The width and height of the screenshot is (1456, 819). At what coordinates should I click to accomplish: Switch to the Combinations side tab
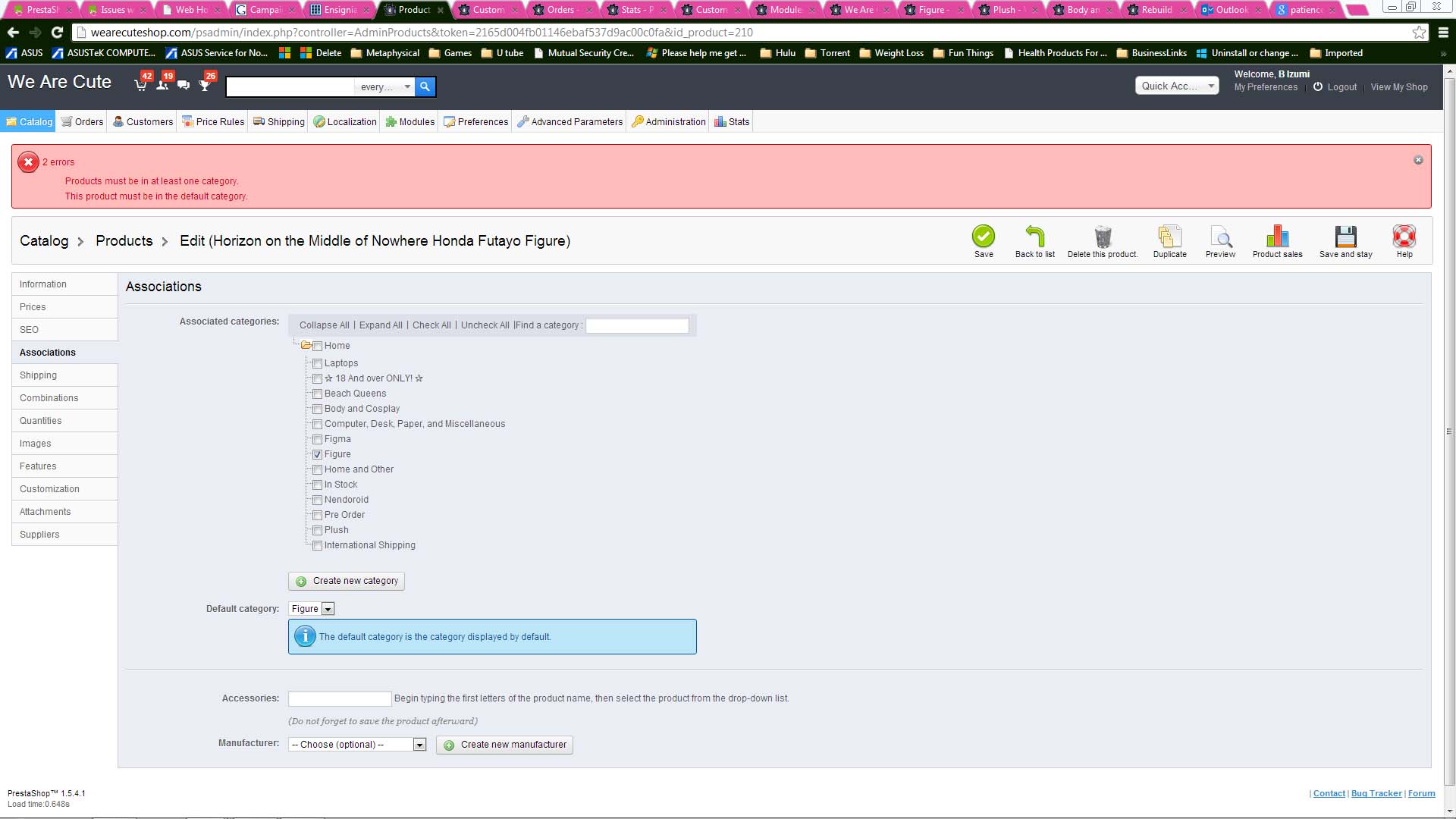(x=49, y=398)
